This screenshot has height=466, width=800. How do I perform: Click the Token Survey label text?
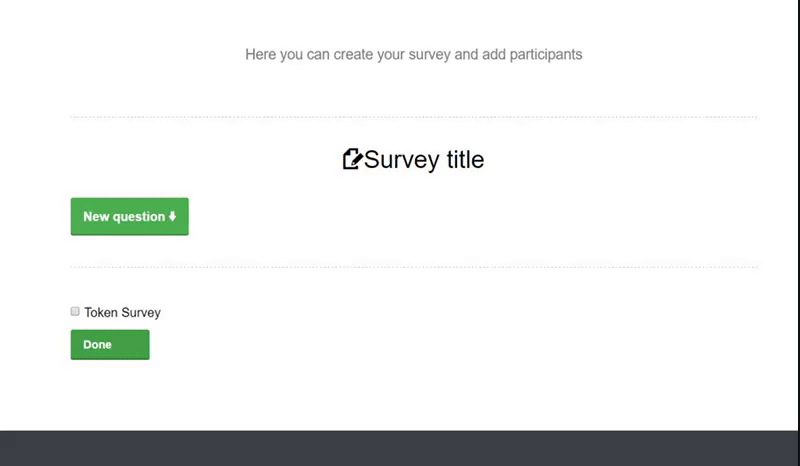122,312
